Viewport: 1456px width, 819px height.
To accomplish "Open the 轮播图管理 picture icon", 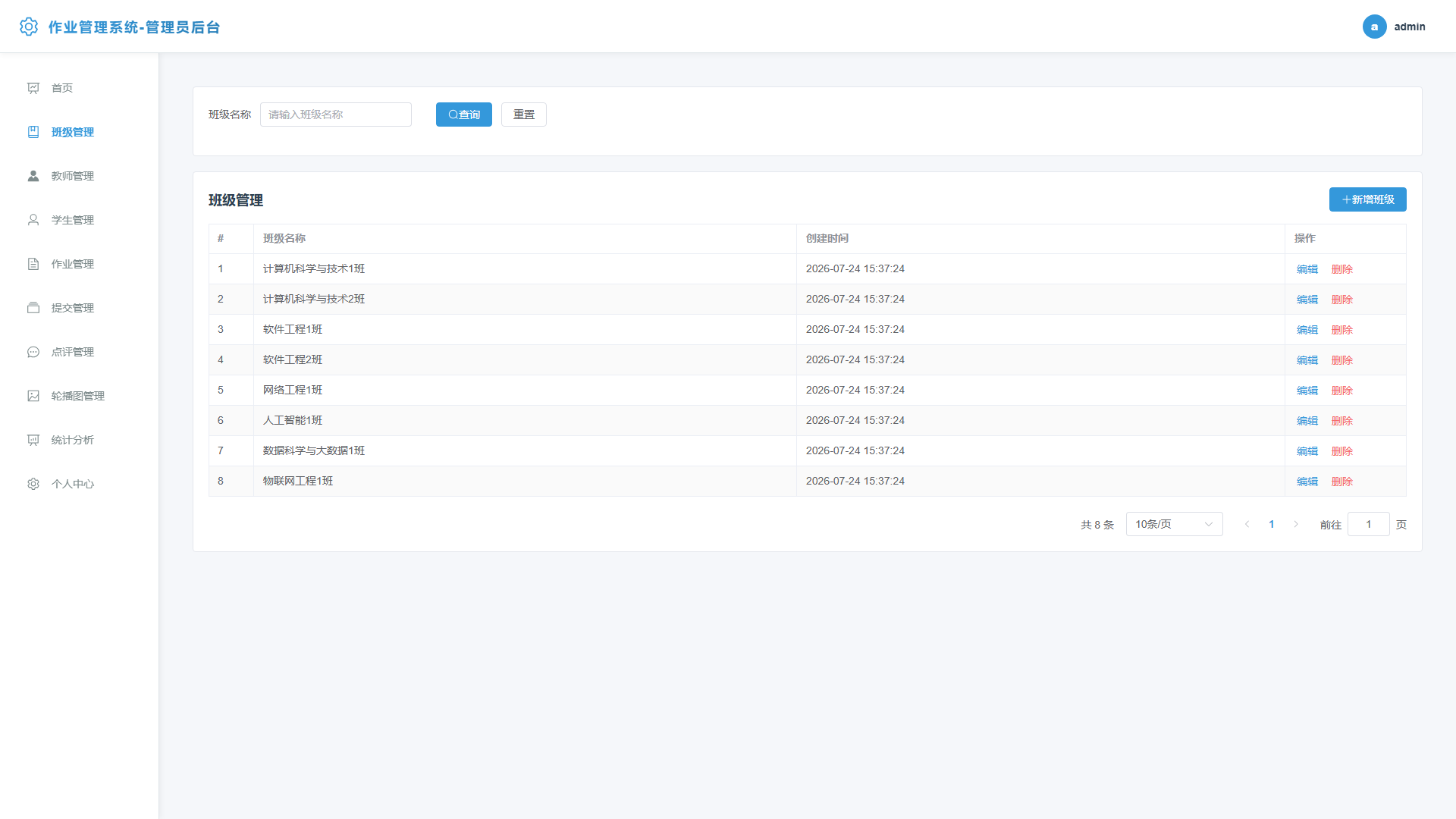I will click(33, 396).
